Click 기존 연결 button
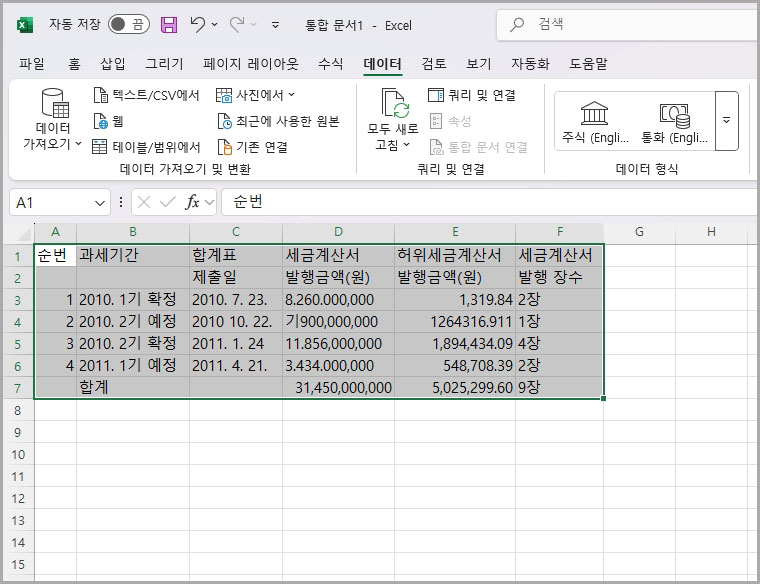 tap(253, 147)
